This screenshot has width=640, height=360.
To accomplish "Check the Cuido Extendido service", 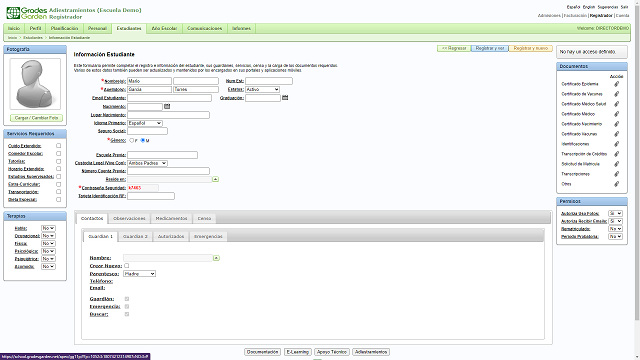I will tap(58, 146).
